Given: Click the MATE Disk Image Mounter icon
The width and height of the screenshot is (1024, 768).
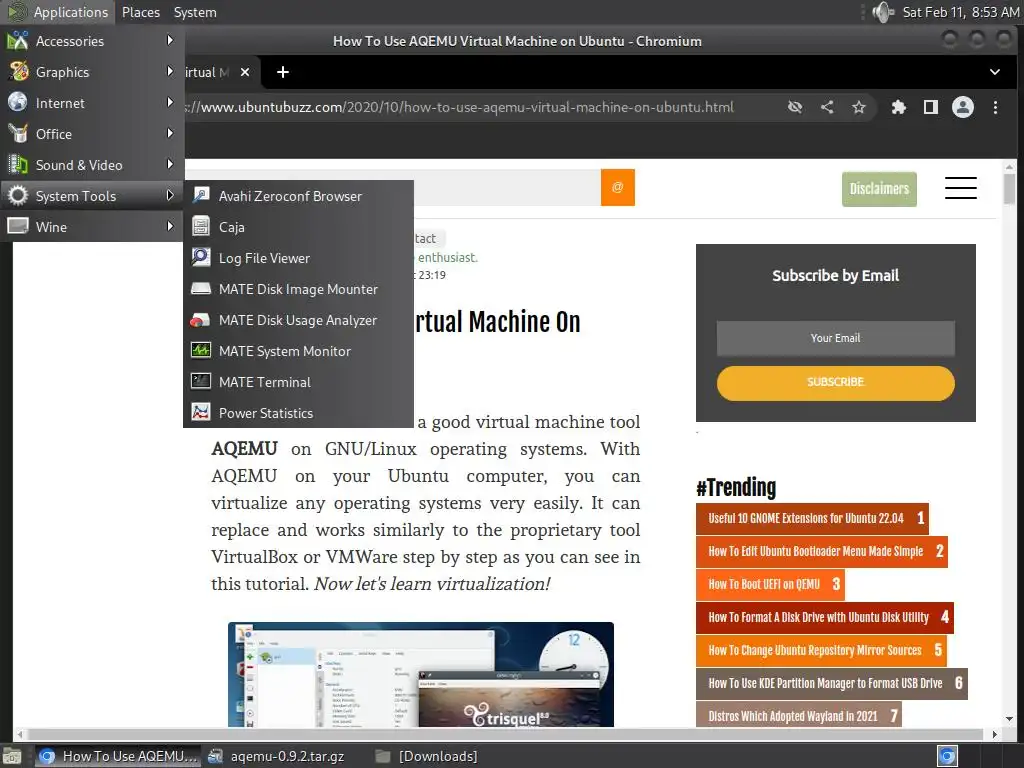Looking at the screenshot, I should click(200, 289).
